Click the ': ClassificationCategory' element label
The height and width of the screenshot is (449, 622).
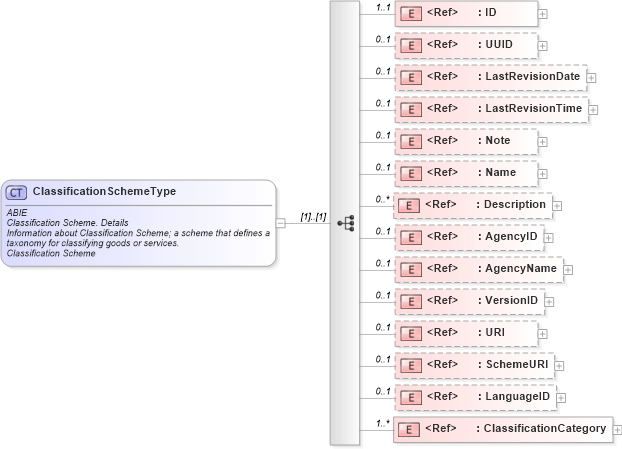point(541,428)
